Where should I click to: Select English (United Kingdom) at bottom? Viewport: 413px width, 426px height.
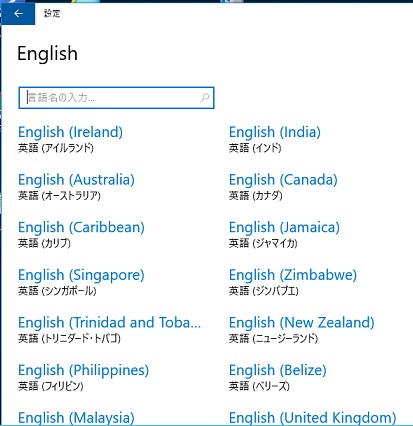coord(313,418)
